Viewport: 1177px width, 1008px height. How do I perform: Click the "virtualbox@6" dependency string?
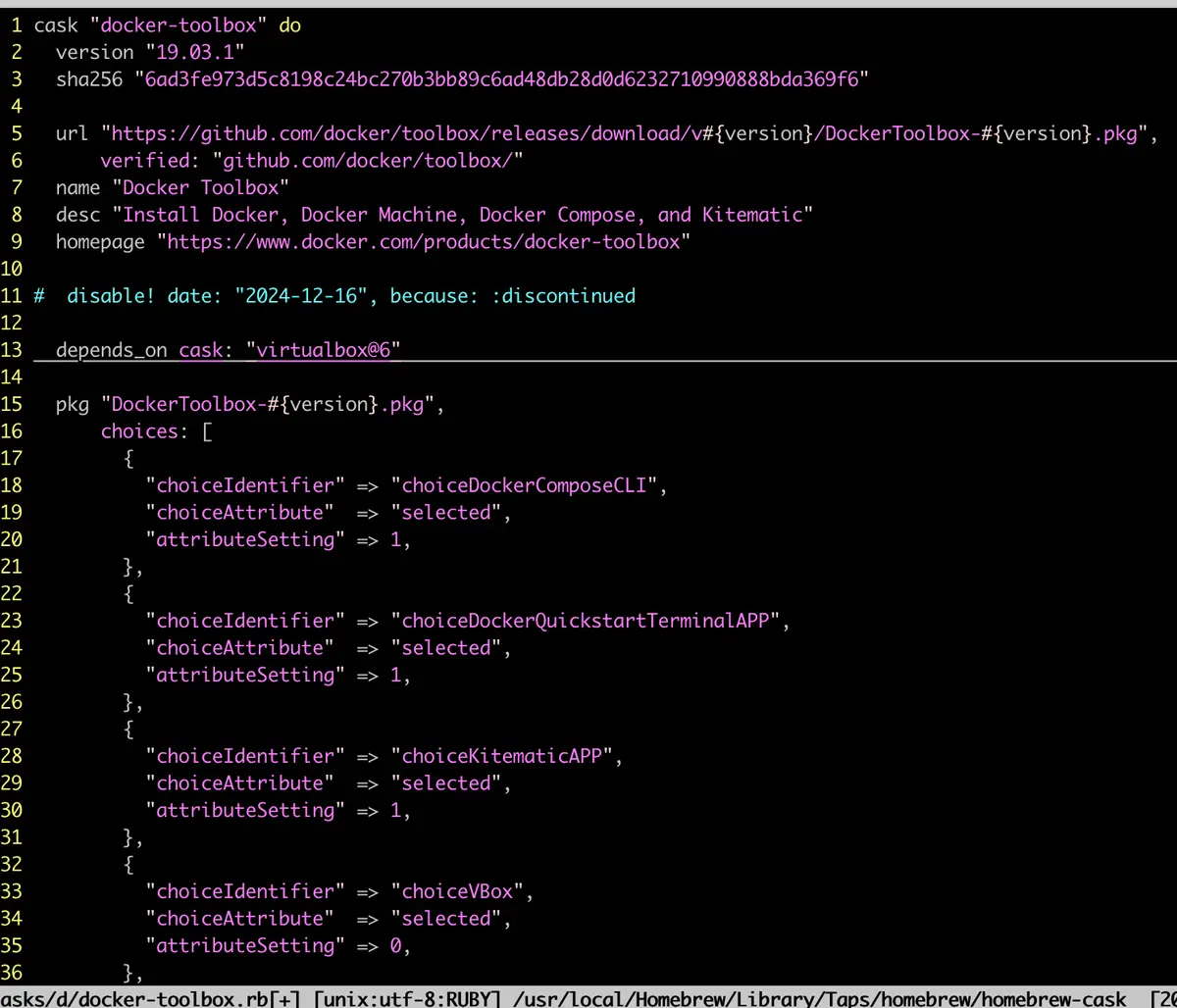pyautogui.click(x=324, y=350)
